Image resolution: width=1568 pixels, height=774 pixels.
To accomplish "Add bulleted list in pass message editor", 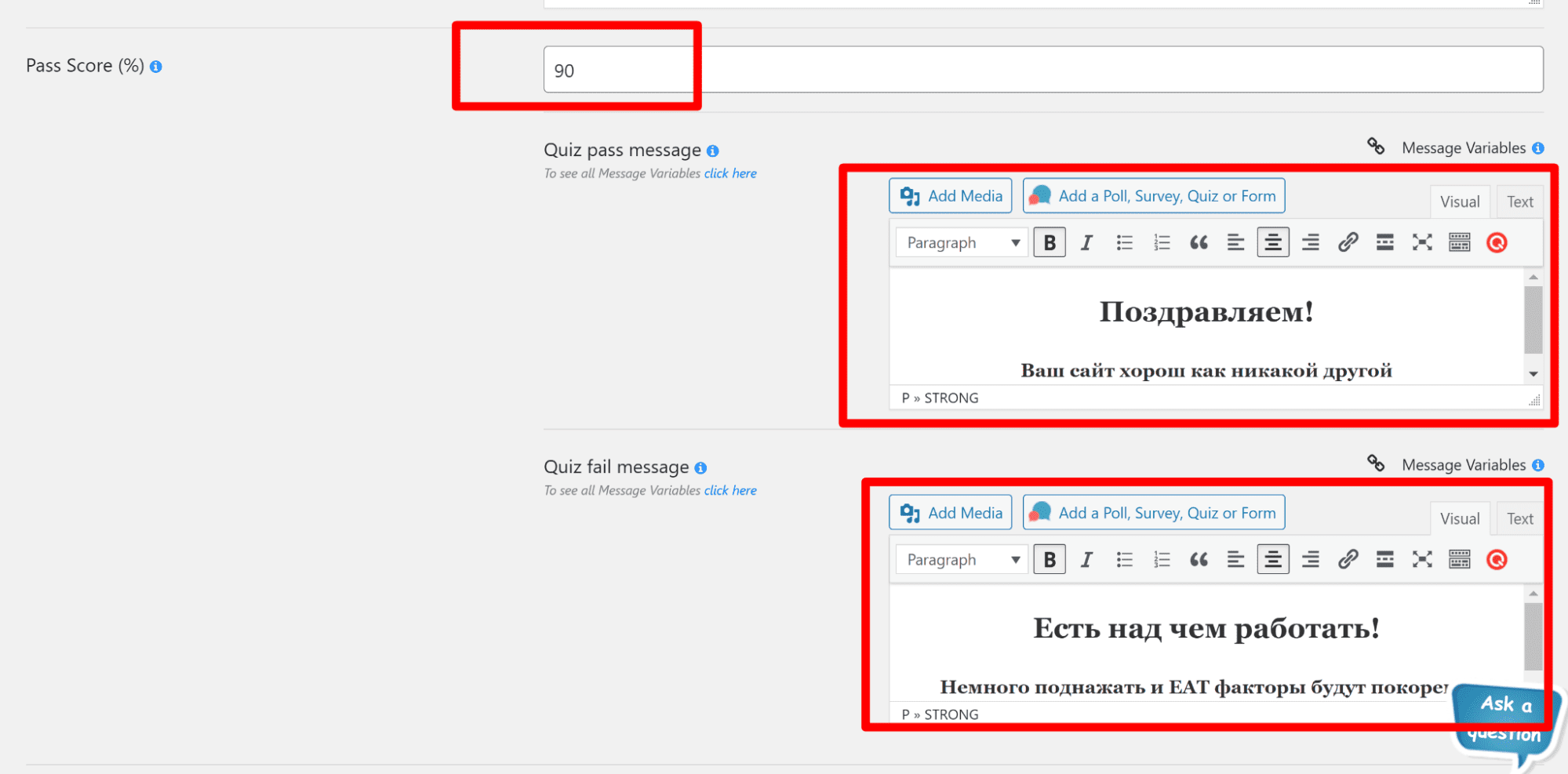I will coord(1124,243).
